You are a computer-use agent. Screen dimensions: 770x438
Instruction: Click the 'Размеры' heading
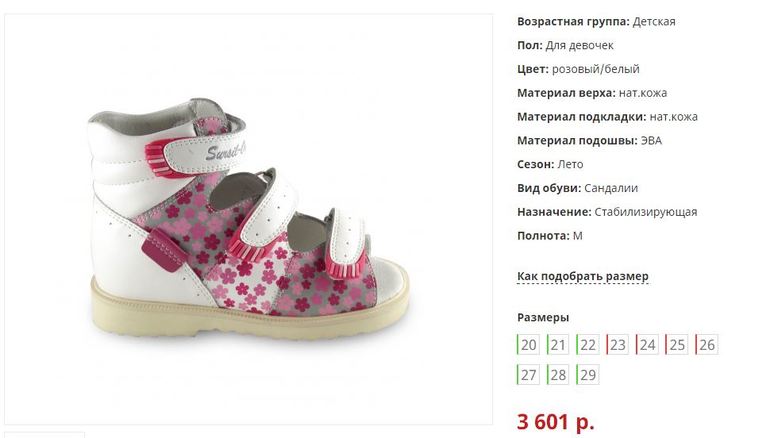click(543, 318)
